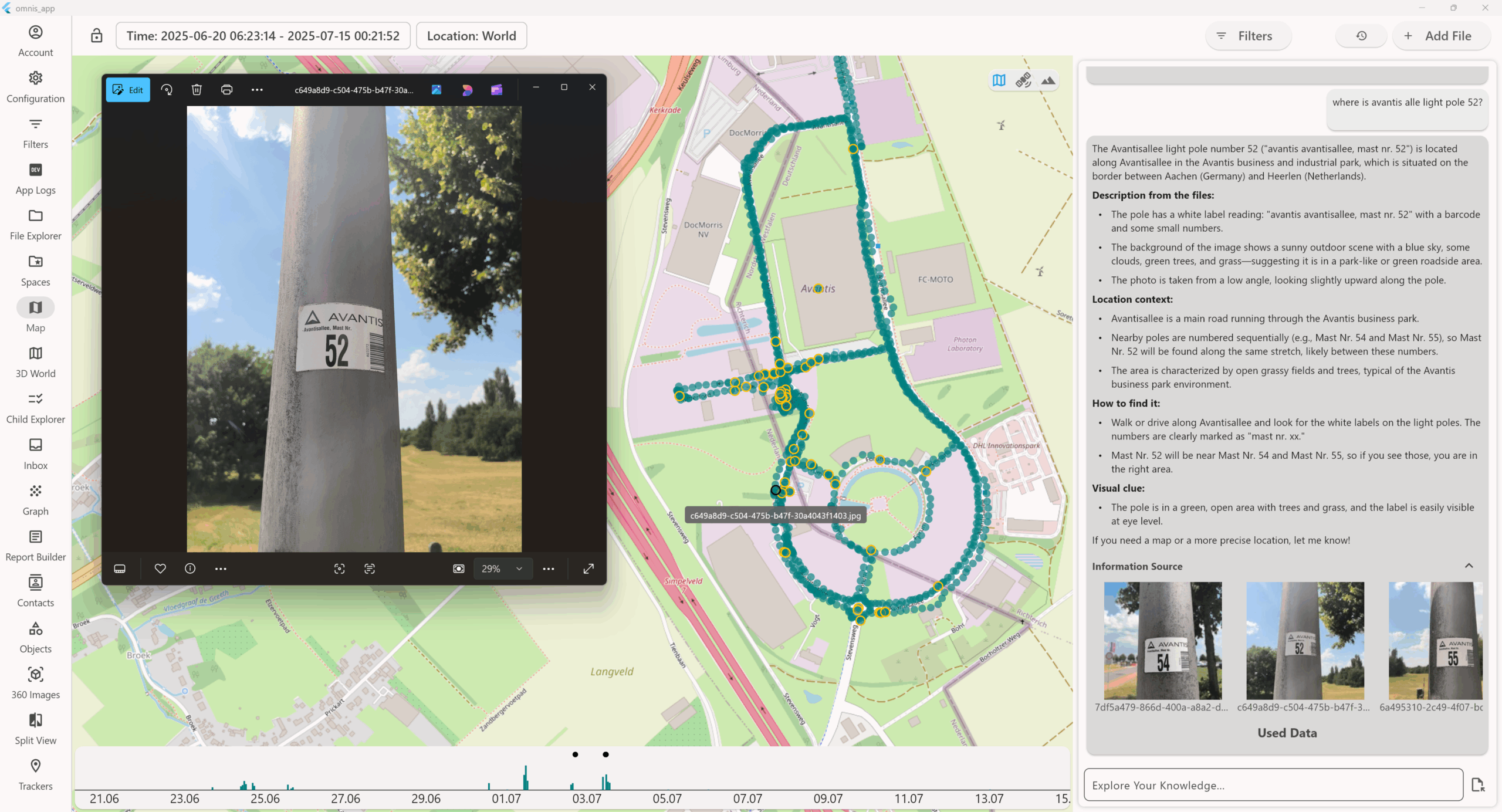Open Contacts

pos(35,591)
